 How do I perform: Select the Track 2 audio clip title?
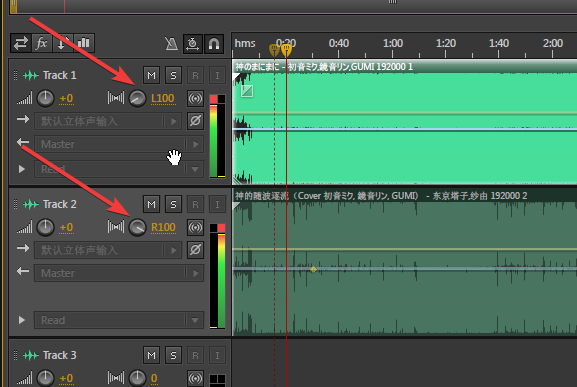tap(381, 196)
